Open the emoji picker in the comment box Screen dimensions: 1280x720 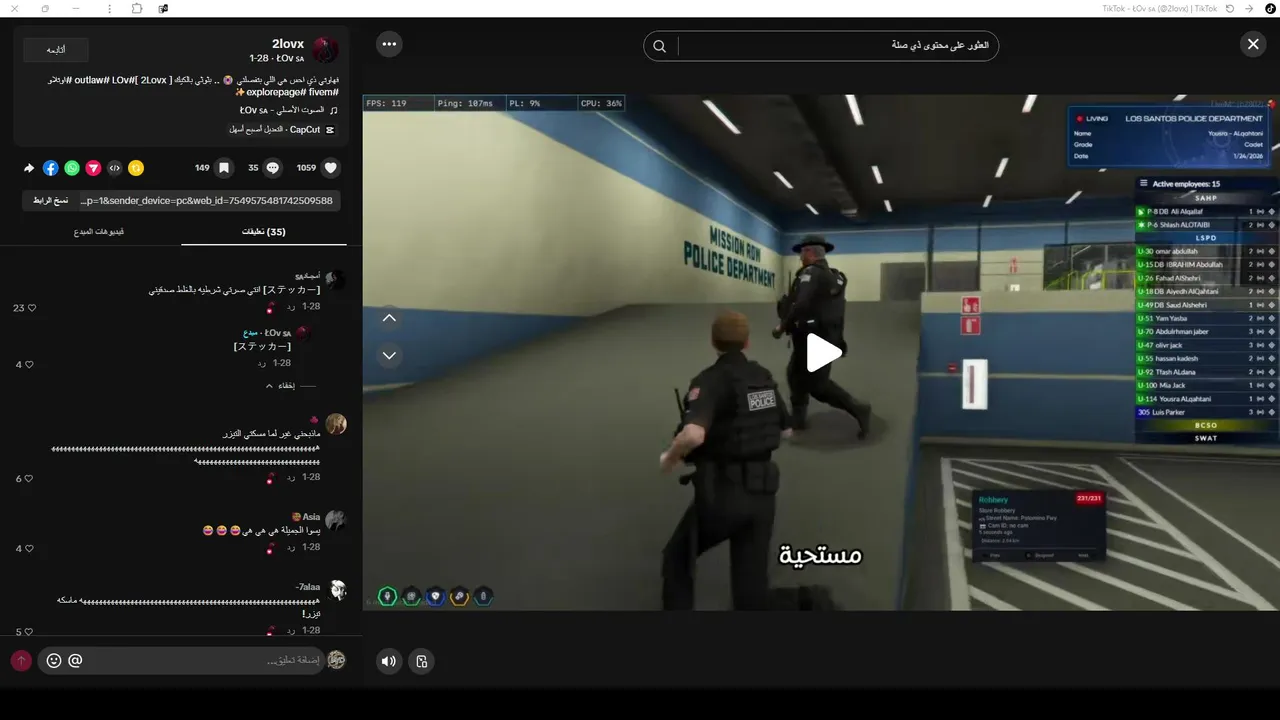pyautogui.click(x=54, y=660)
